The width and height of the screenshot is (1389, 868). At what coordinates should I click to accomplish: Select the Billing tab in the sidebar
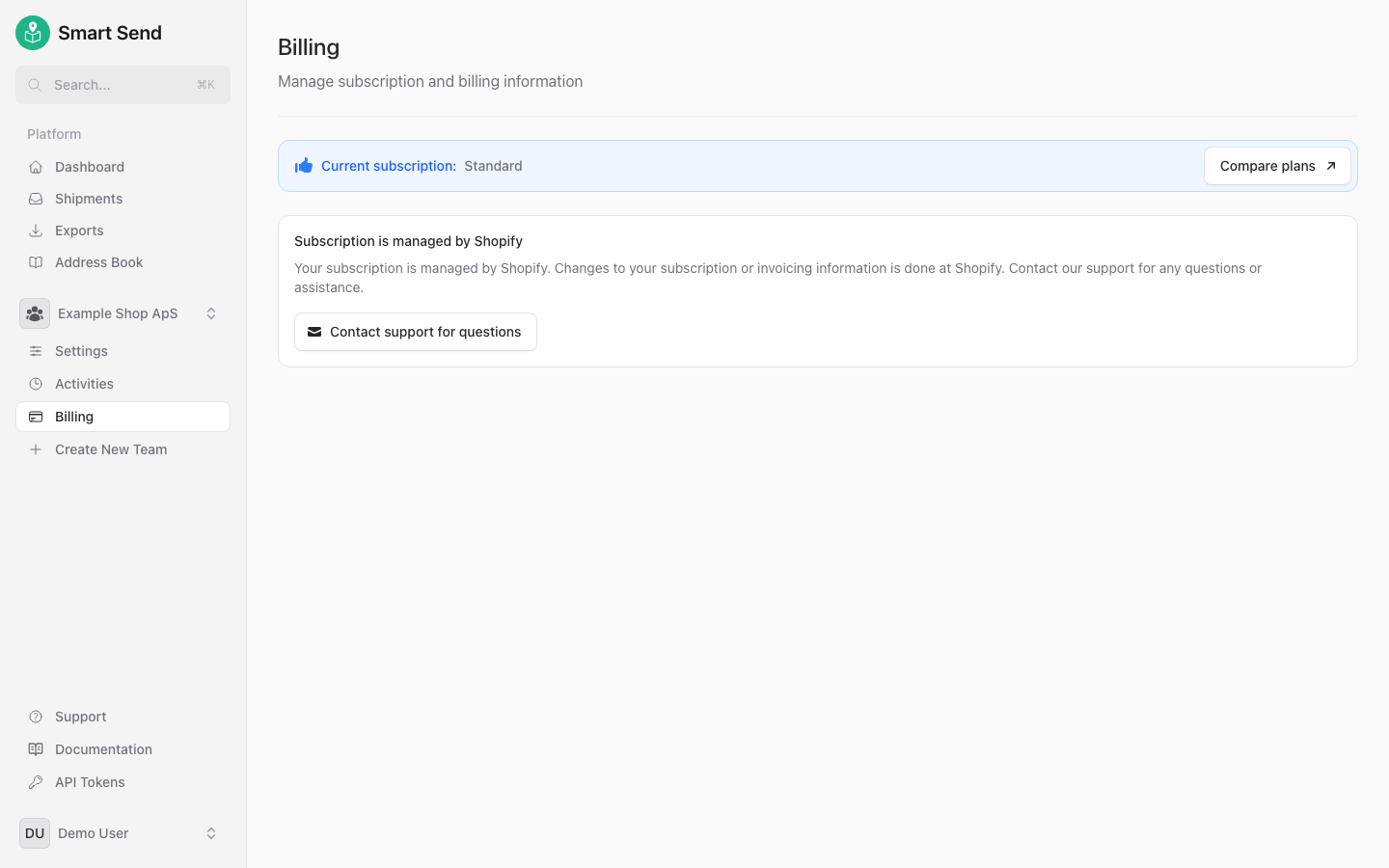tap(74, 416)
